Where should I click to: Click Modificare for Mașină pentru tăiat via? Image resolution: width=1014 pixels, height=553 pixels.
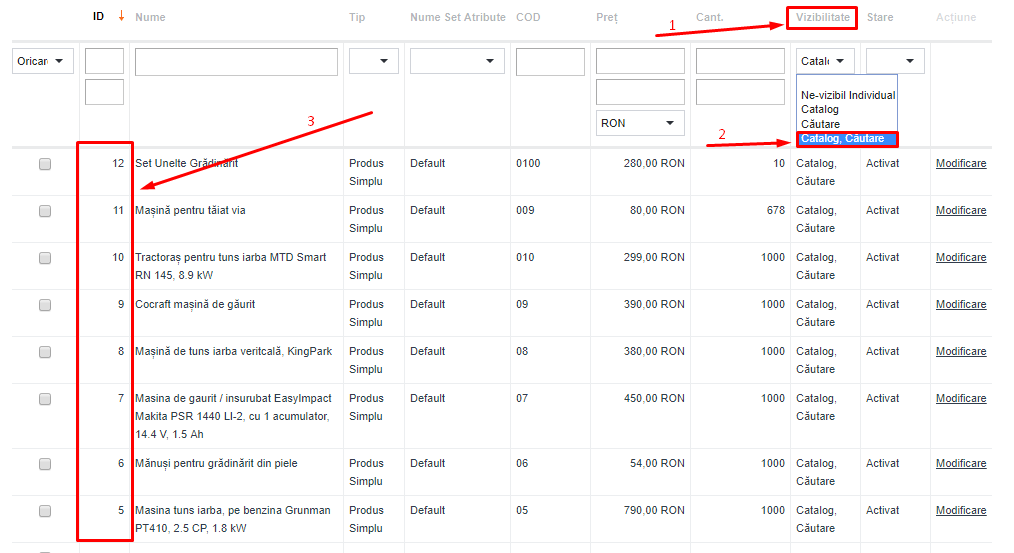click(961, 210)
